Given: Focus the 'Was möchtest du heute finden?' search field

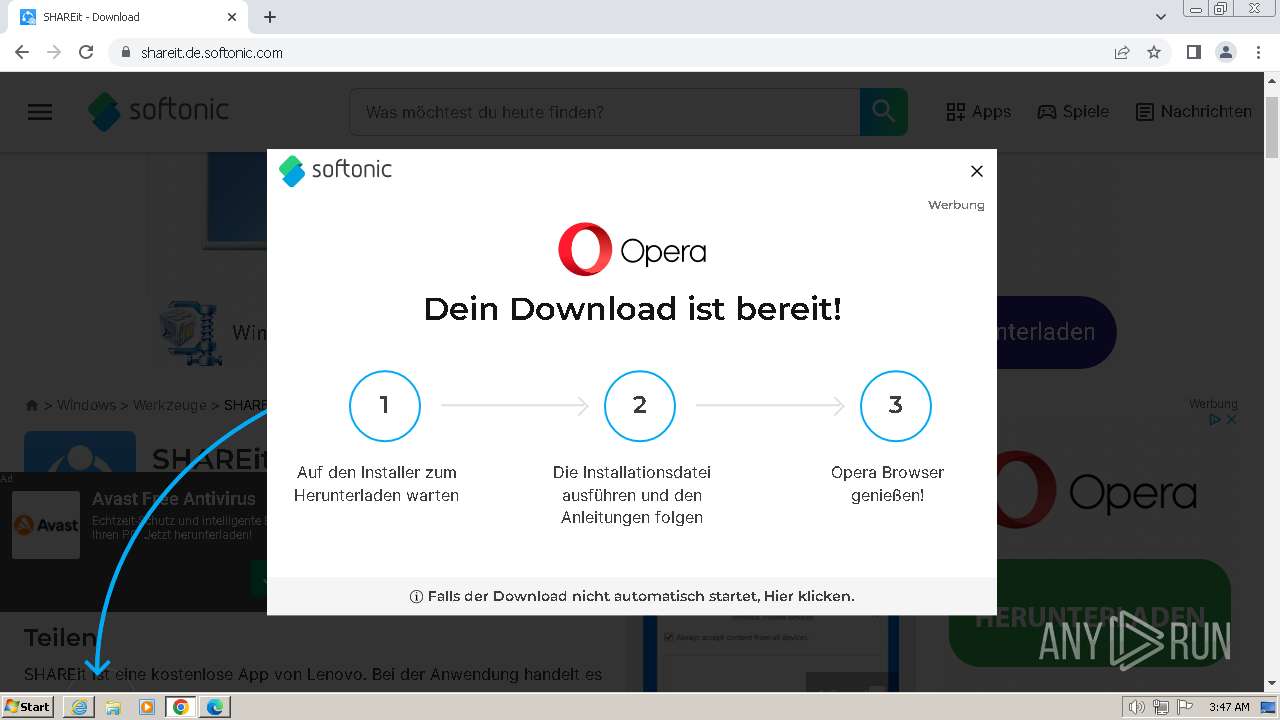Looking at the screenshot, I should pos(604,112).
